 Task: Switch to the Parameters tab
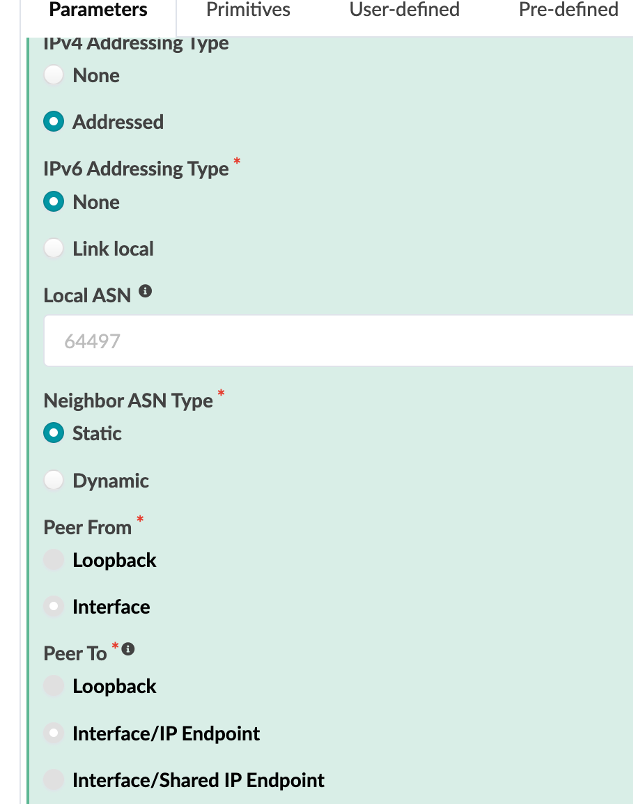point(98,11)
